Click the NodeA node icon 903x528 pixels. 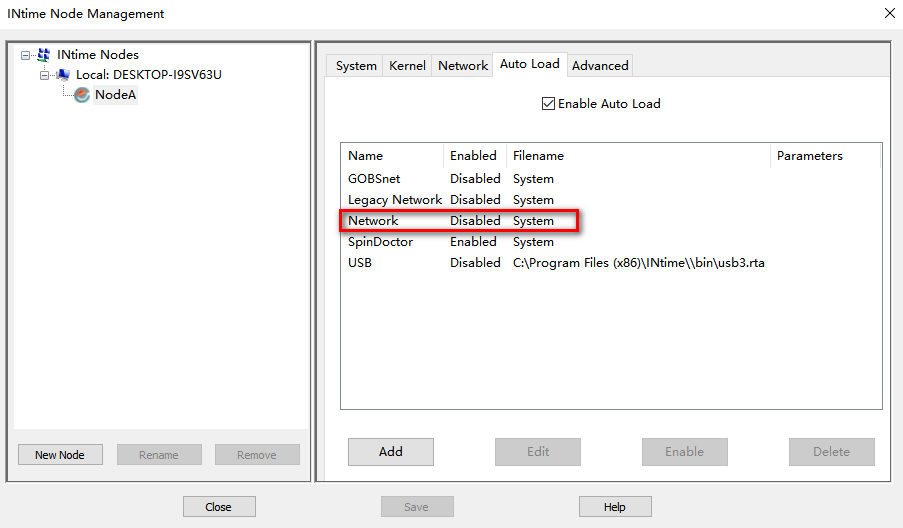82,95
